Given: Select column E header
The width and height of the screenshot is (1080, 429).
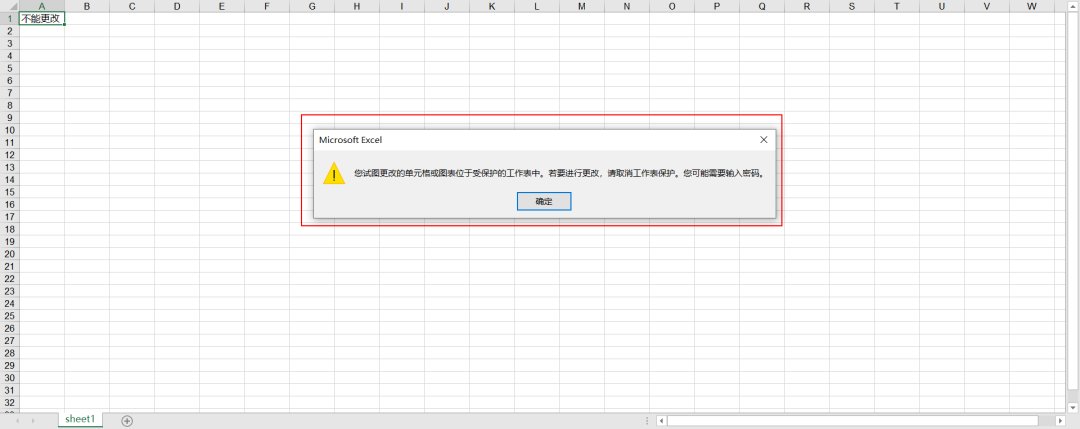Looking at the screenshot, I should [222, 6].
